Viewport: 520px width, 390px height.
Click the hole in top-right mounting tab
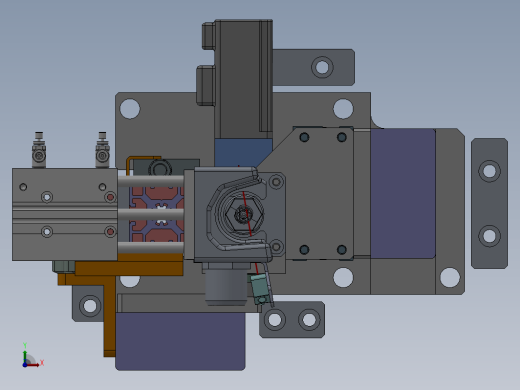click(322, 67)
